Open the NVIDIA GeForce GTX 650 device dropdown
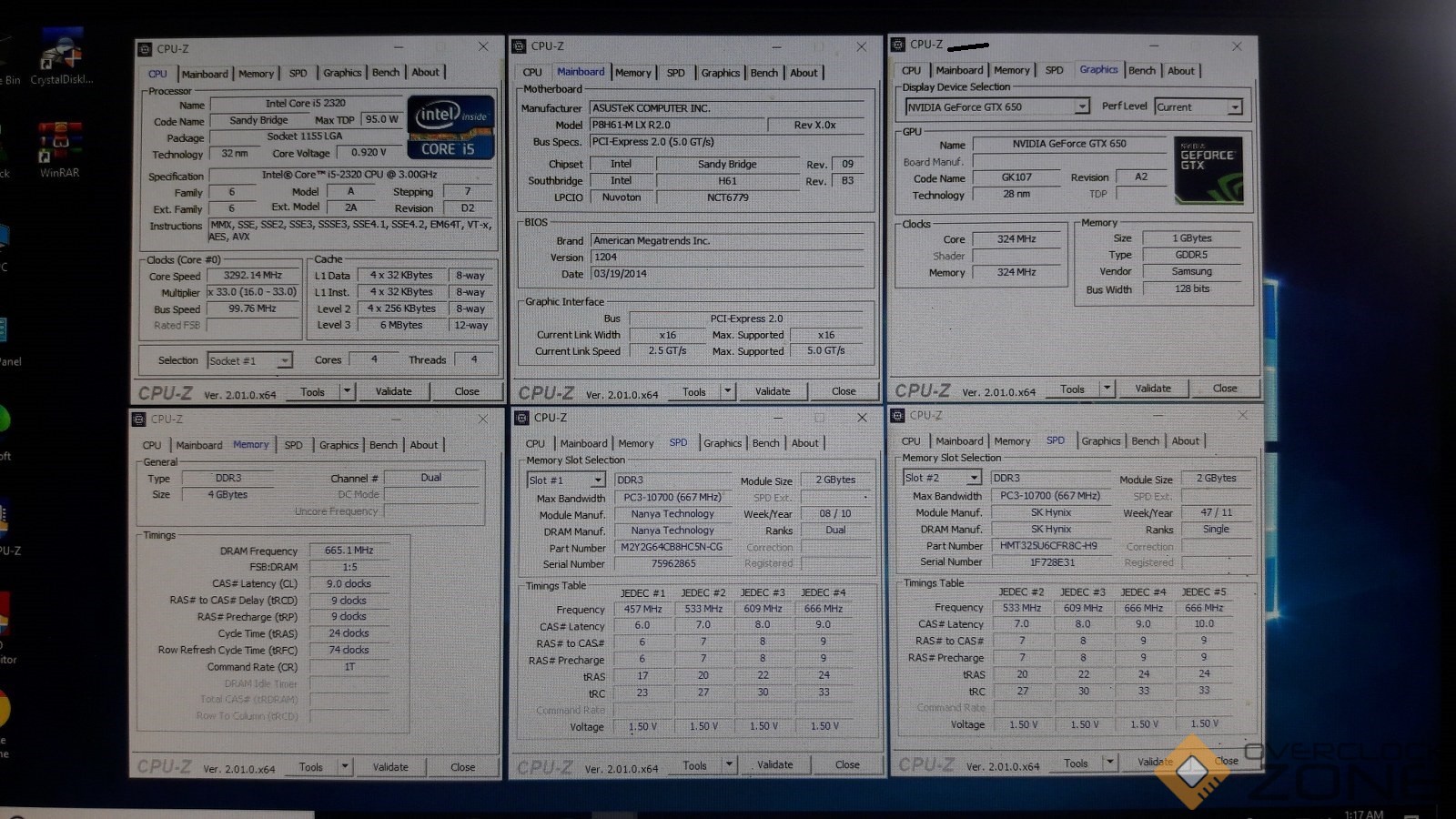1456x819 pixels. coord(1082,106)
